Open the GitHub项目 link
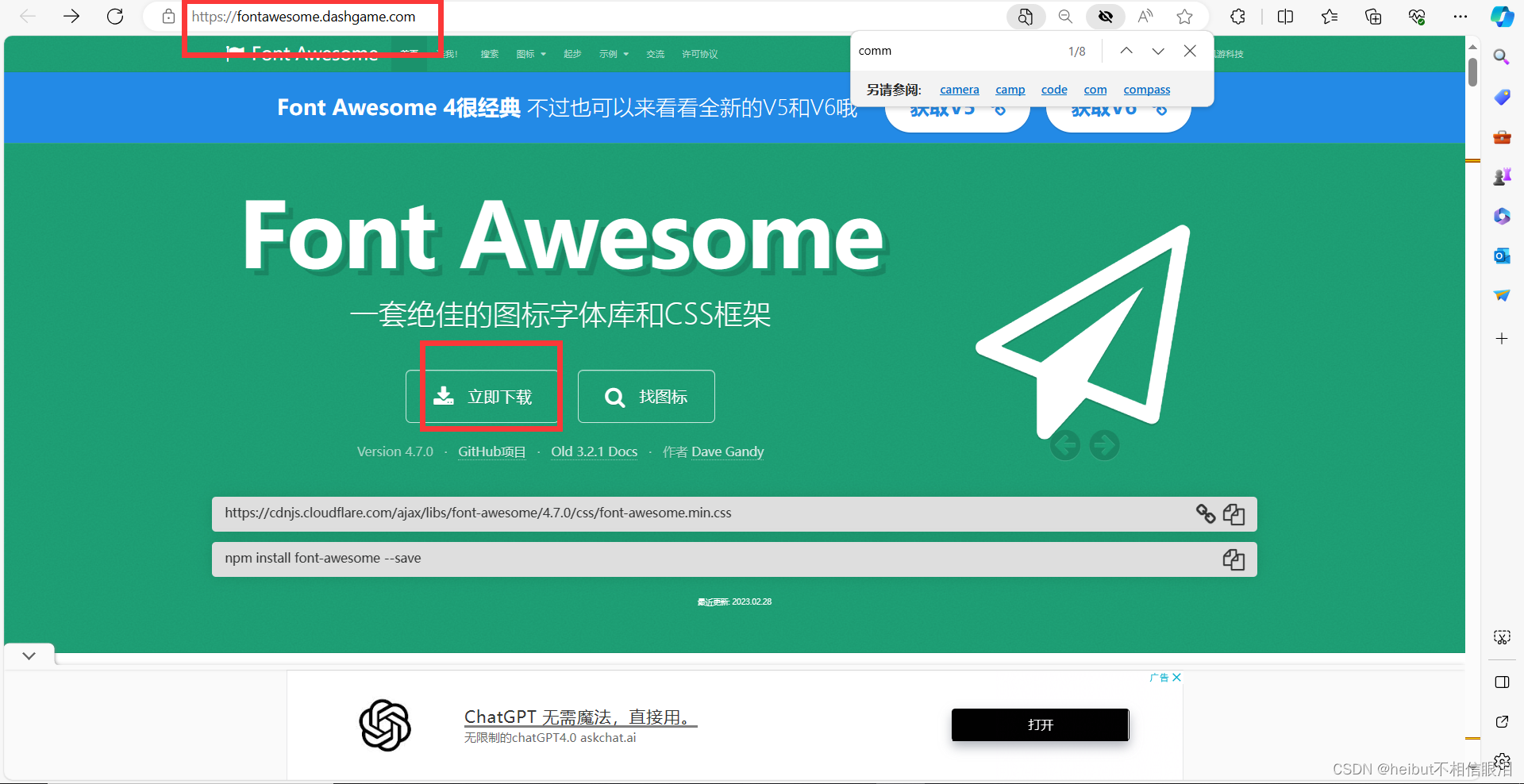 point(491,452)
